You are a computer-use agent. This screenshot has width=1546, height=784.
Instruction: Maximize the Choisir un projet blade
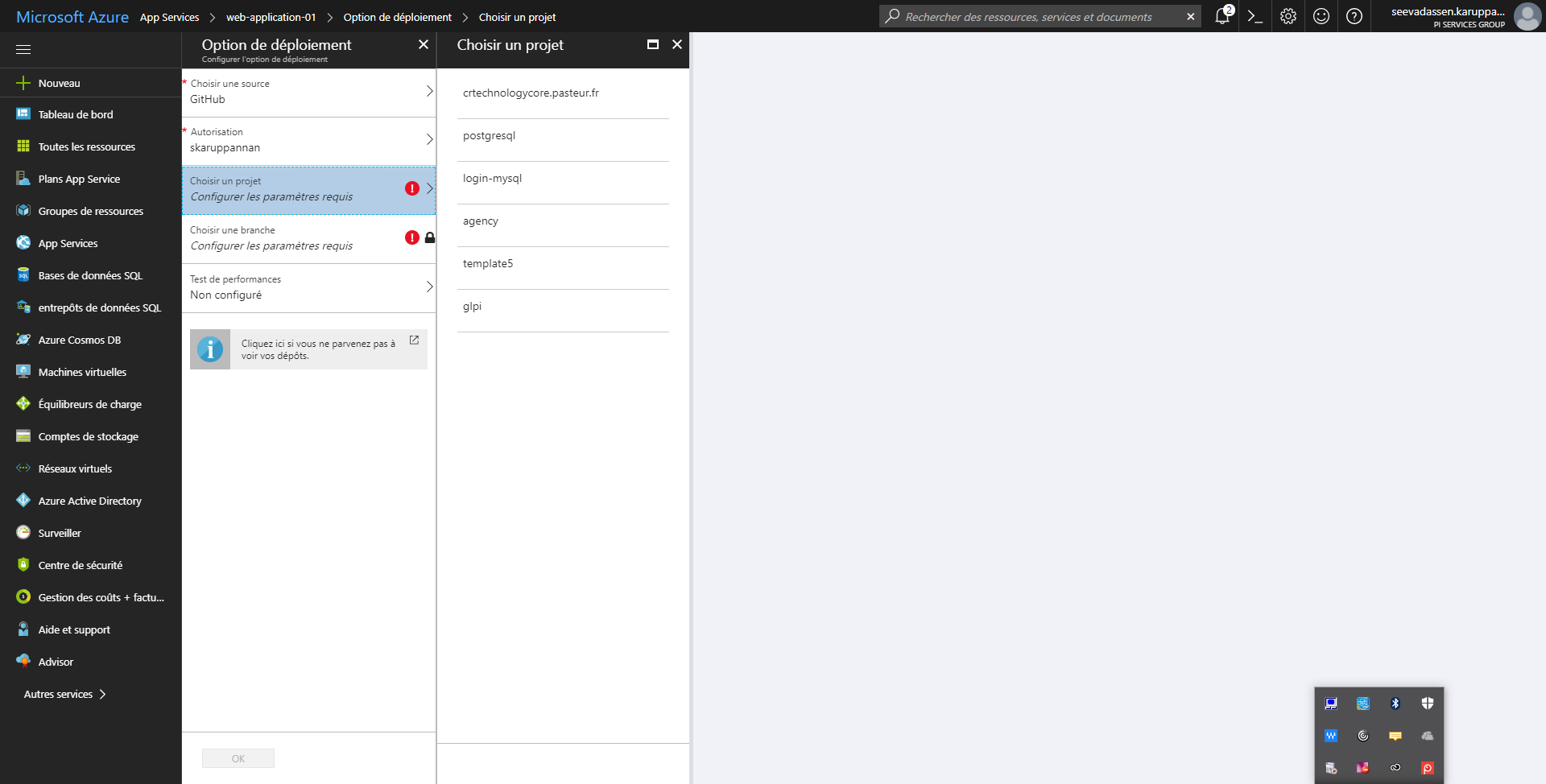pos(653,44)
